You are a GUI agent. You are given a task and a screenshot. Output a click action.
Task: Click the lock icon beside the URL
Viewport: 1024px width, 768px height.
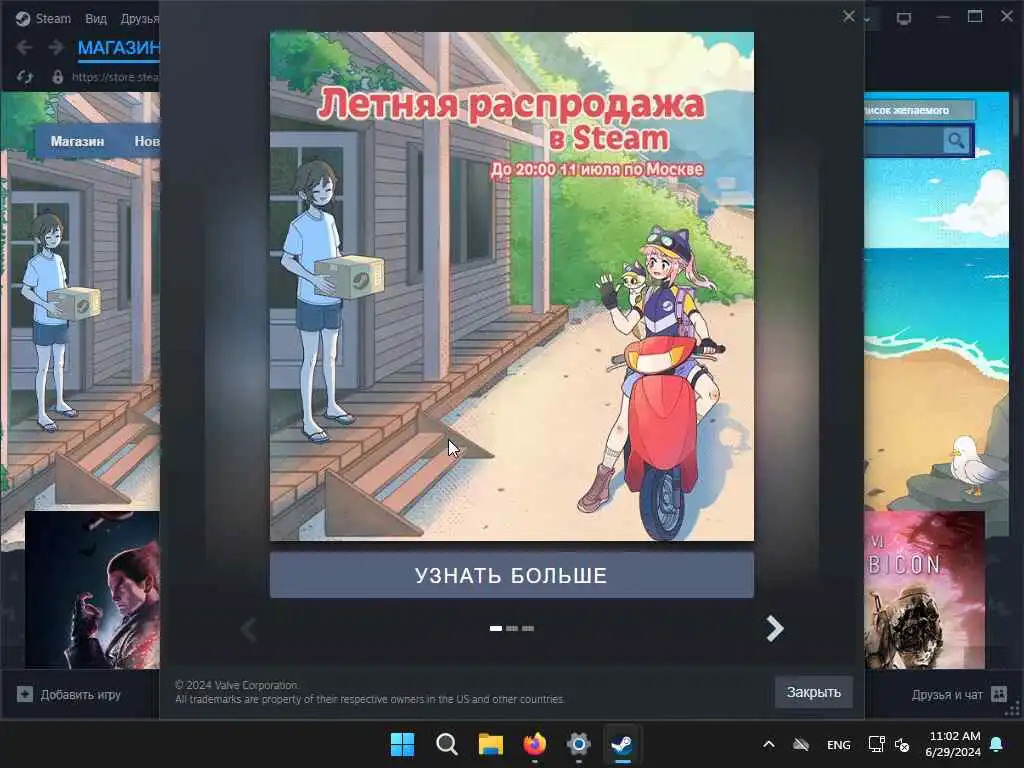pyautogui.click(x=57, y=77)
